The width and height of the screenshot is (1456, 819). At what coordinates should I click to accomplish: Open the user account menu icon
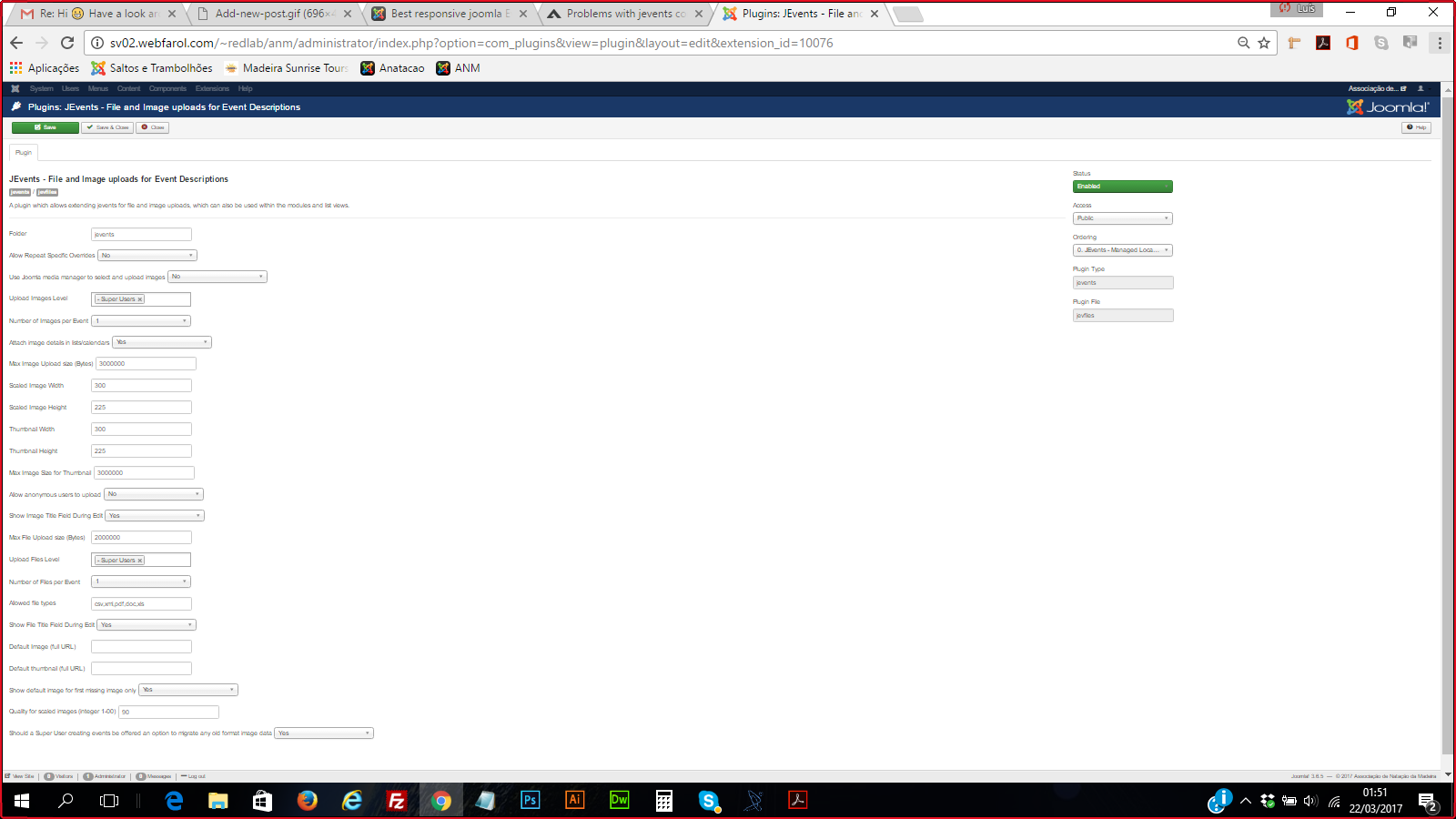1421,88
